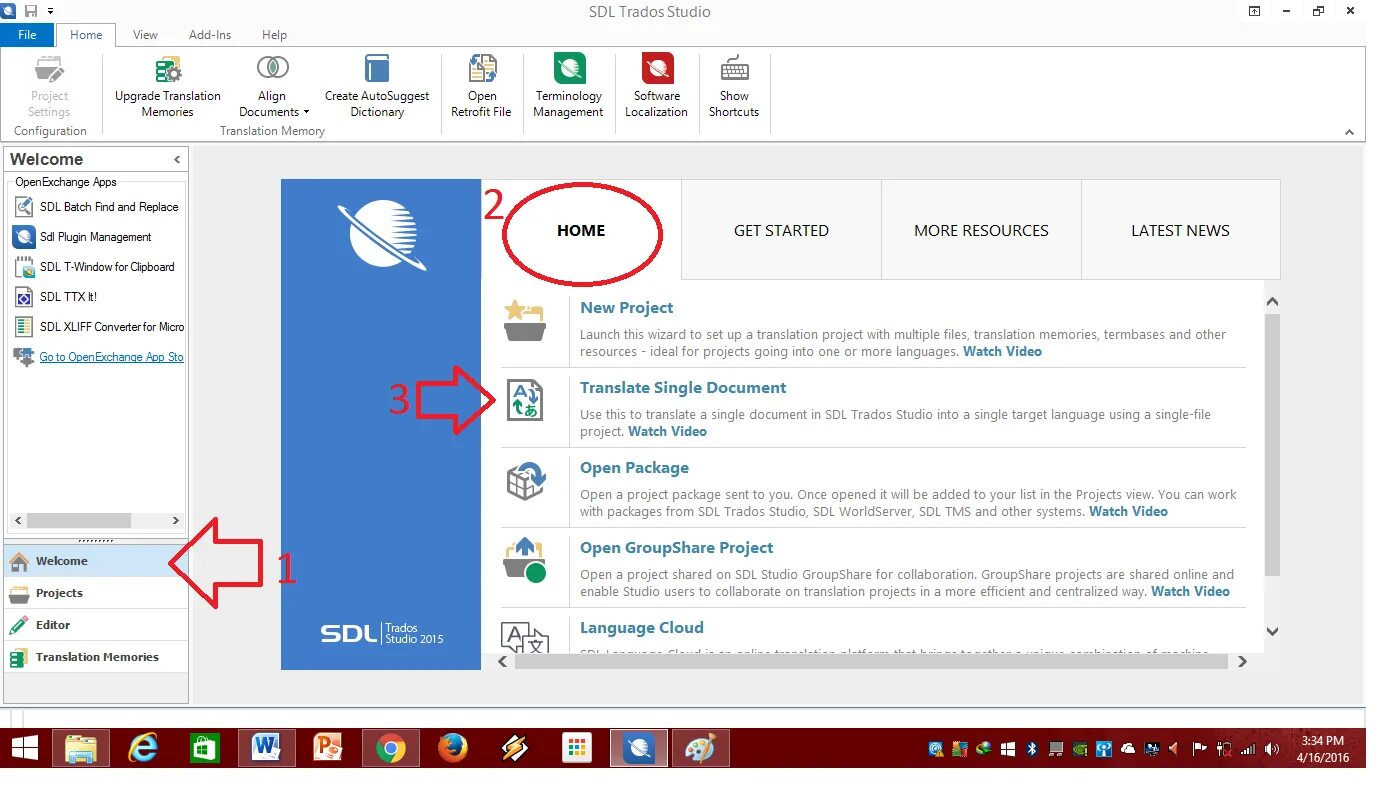Viewport: 1380px width, 794px height.
Task: Open Create AutoSuggest Dictionary tool
Action: (x=377, y=86)
